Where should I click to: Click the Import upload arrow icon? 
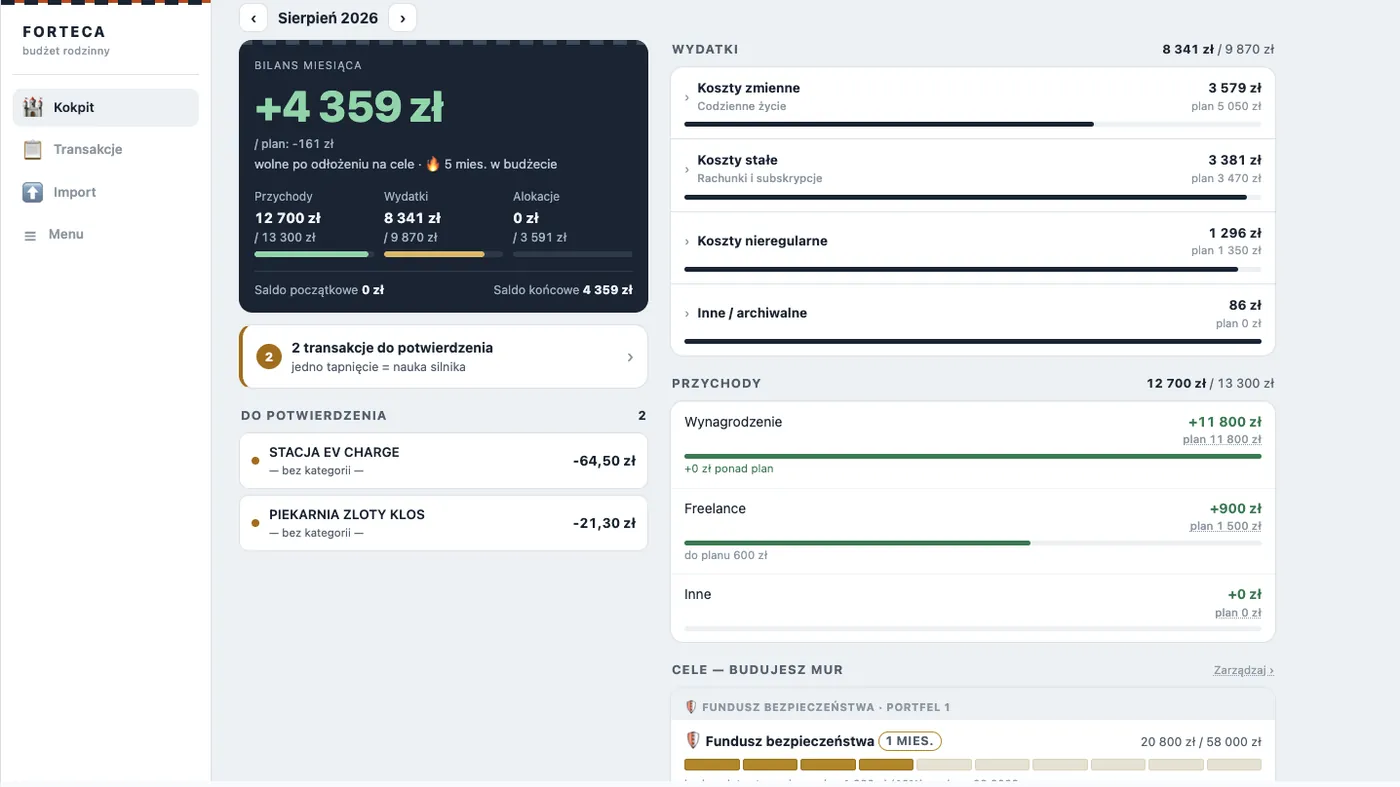coord(33,192)
